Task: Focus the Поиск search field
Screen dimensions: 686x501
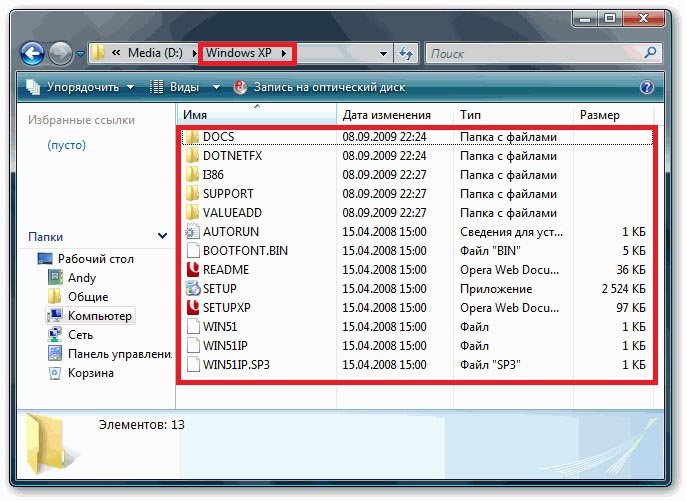Action: [534, 54]
